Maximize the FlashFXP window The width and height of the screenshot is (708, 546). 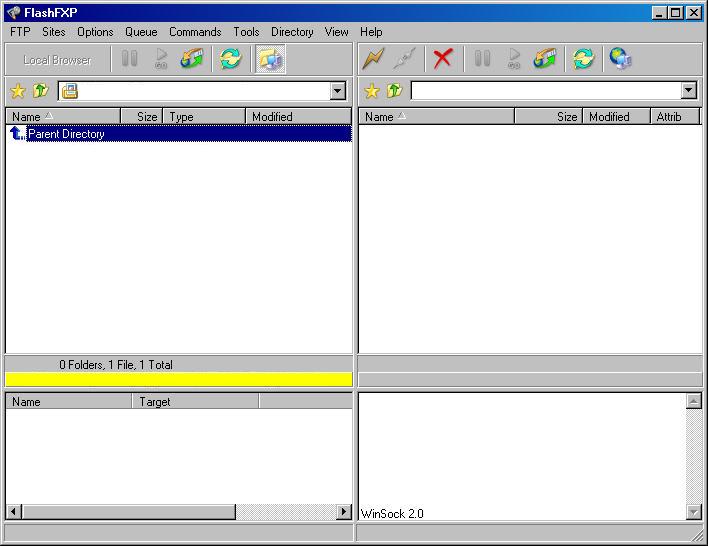click(x=676, y=13)
